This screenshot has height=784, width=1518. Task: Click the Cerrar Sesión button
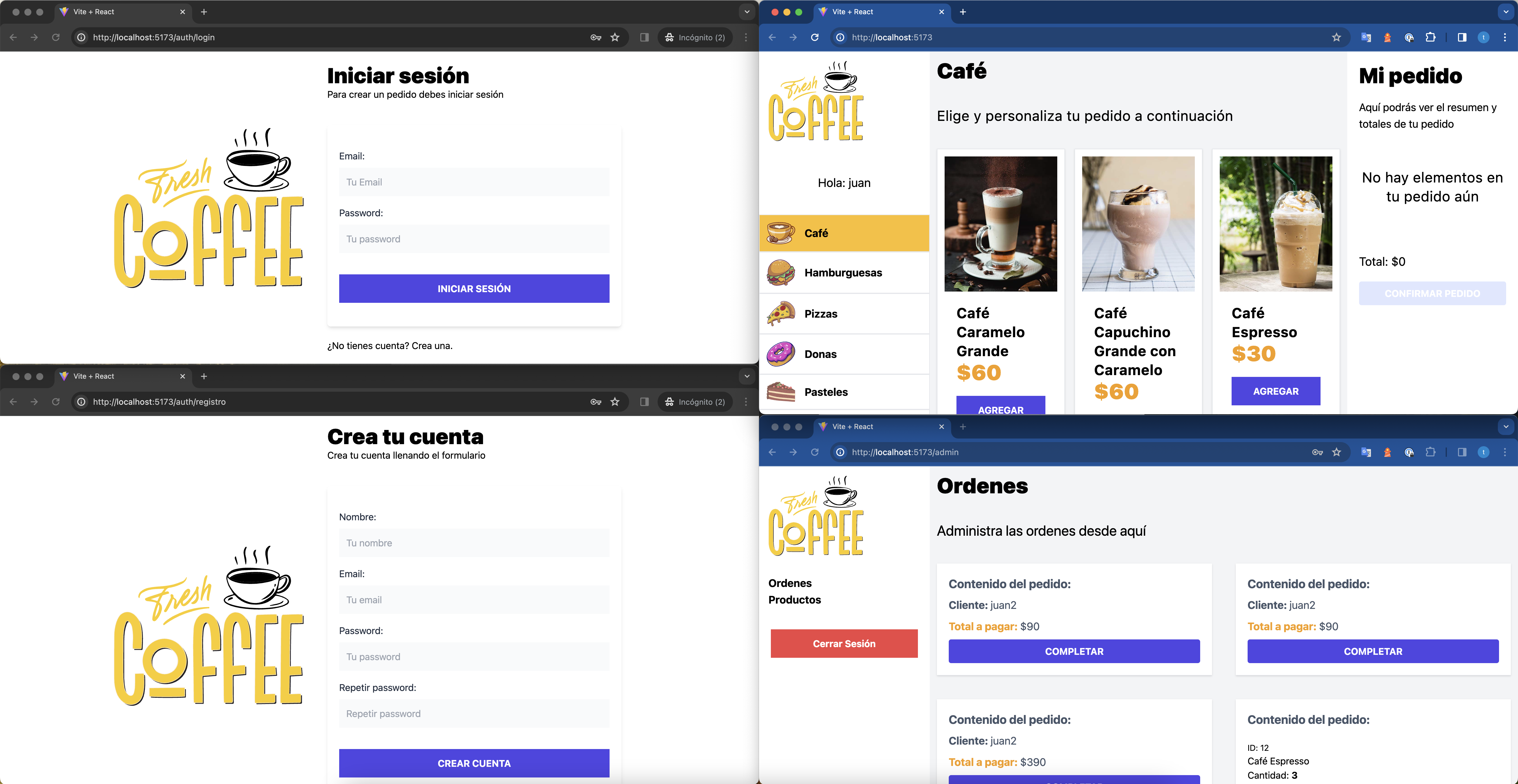tap(844, 644)
